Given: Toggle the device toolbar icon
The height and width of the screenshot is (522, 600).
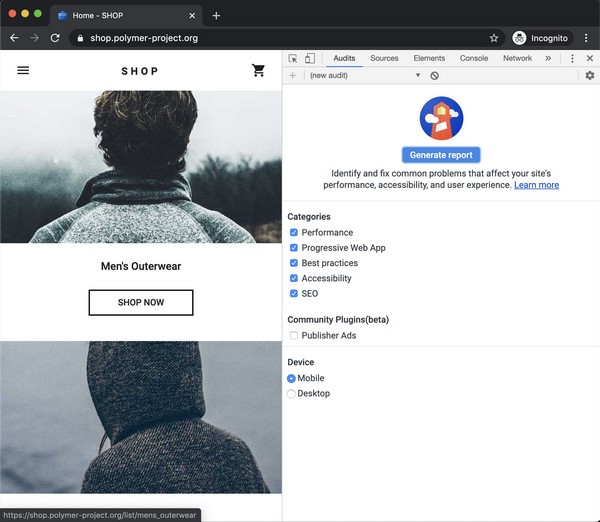Looking at the screenshot, I should pos(310,59).
